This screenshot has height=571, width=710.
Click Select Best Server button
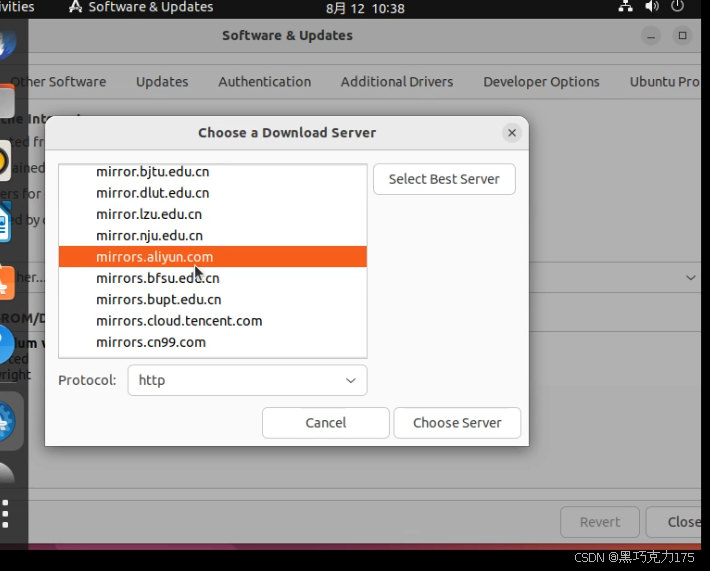(444, 179)
